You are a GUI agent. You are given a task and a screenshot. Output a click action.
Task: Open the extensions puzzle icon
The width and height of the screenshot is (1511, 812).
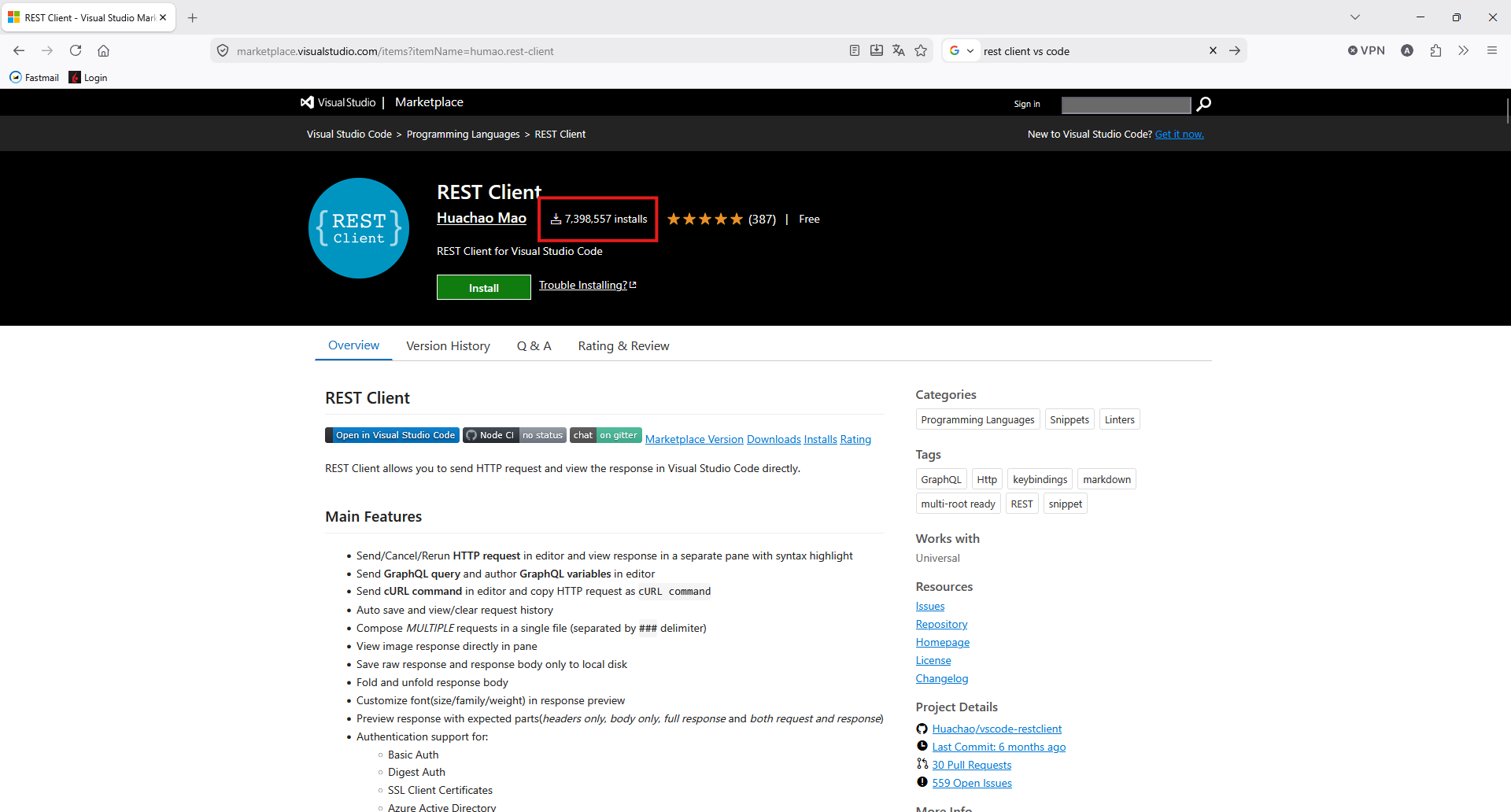(1435, 50)
